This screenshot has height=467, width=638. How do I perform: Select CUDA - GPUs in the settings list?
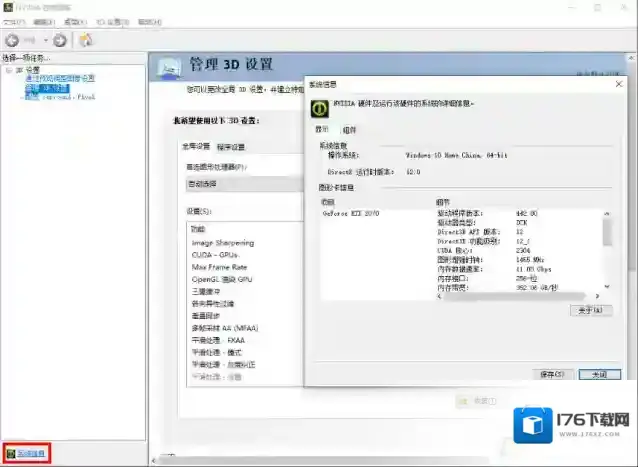pyautogui.click(x=215, y=255)
